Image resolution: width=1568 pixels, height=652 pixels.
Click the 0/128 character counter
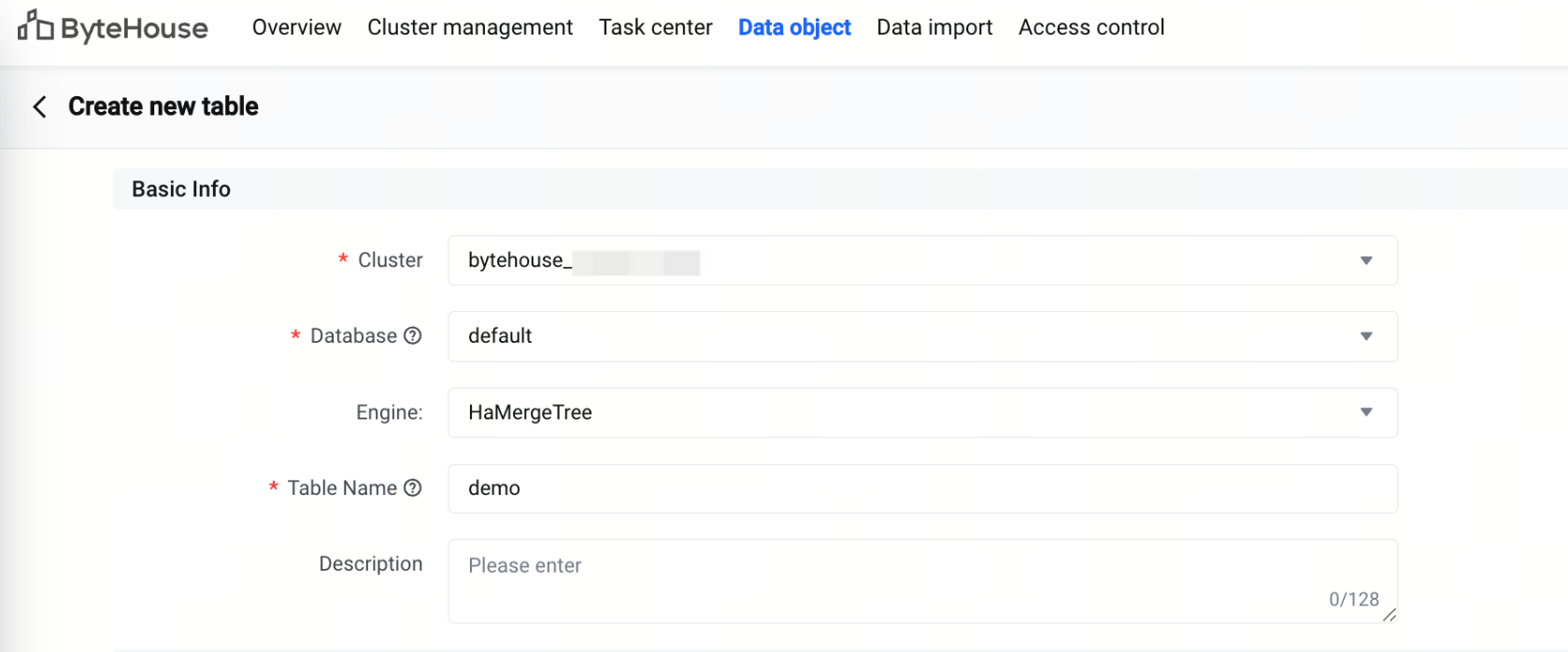click(x=1354, y=600)
